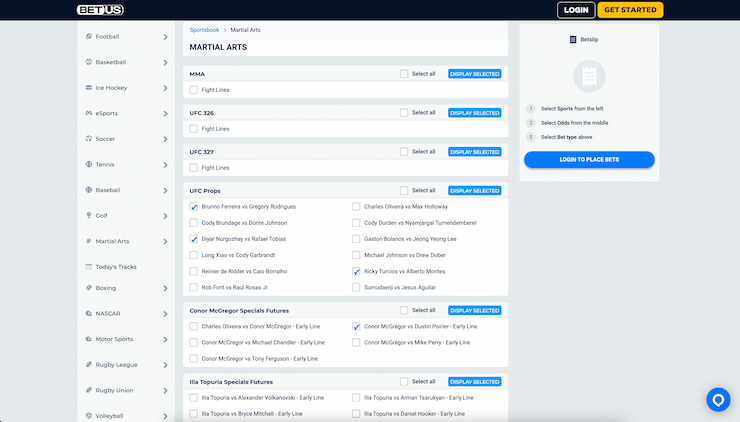Click the Soccer ball icon in sidebar
This screenshot has width=740, height=422.
tap(89, 139)
